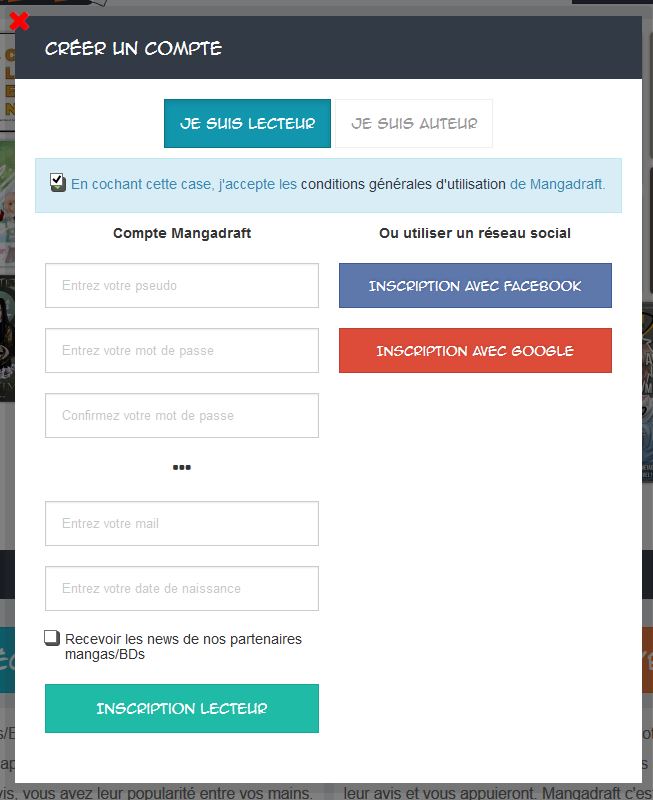Submit with Inscription lecteur button
This screenshot has width=653, height=800.
coord(182,709)
